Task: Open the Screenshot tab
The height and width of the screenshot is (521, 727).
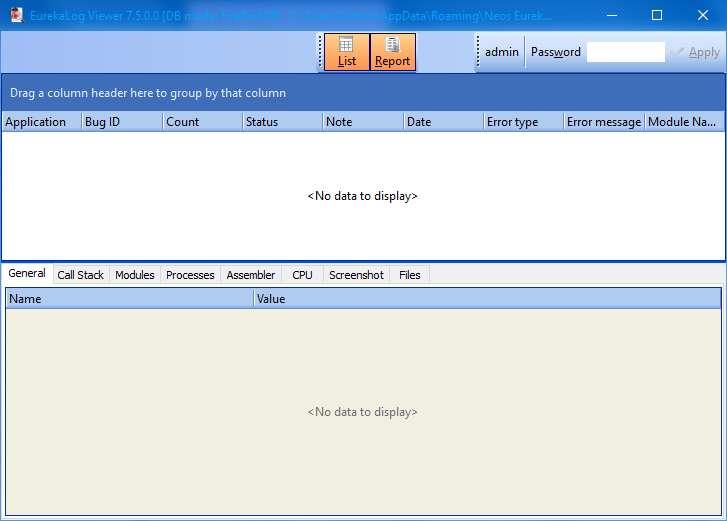Action: click(x=356, y=275)
